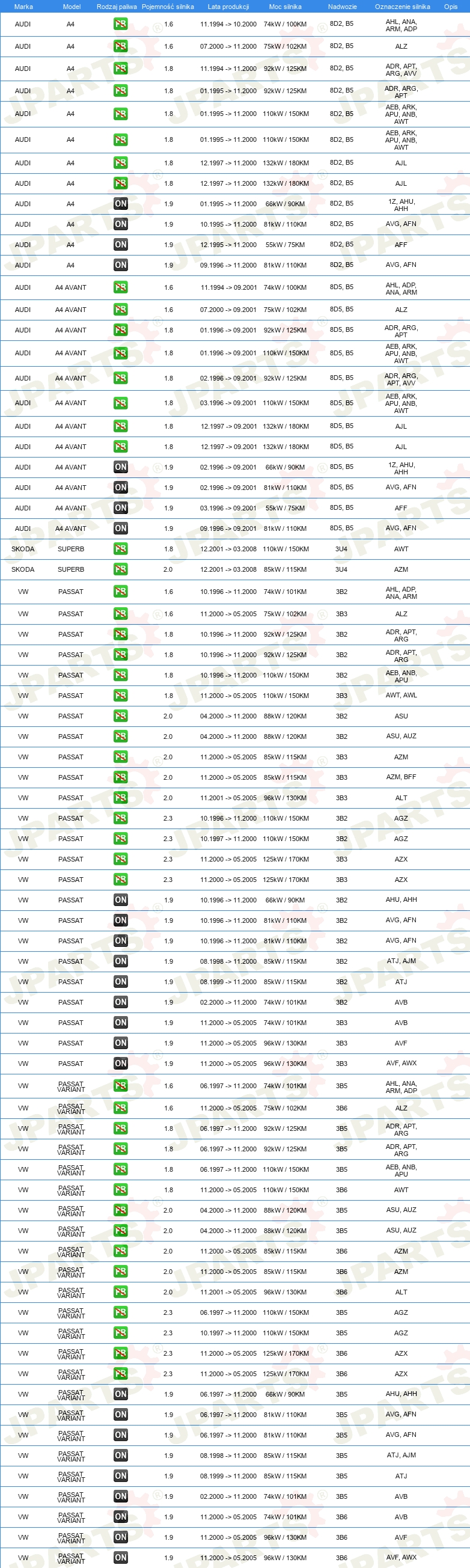Select the Rodzaj paliwa column header
The width and height of the screenshot is (470, 1568).
117,7
